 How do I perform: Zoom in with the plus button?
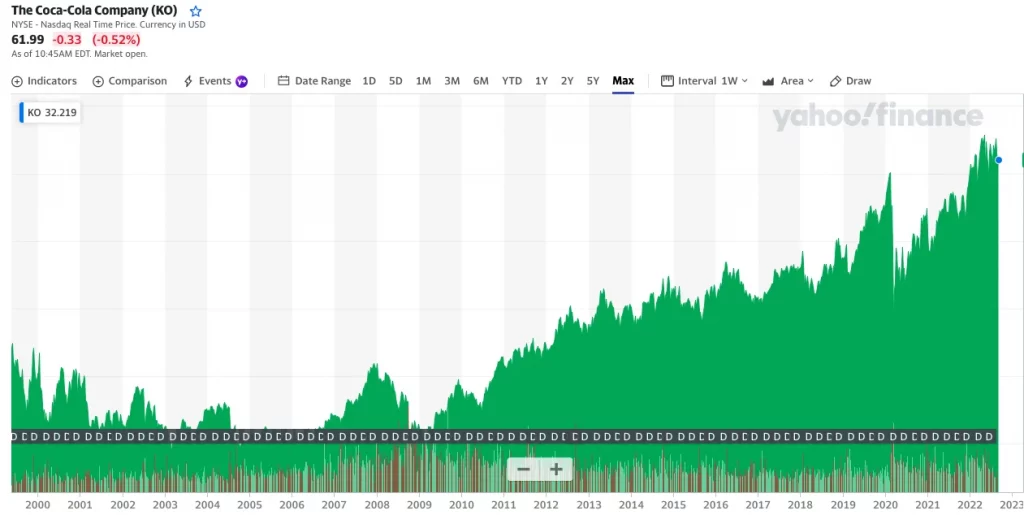tap(556, 469)
